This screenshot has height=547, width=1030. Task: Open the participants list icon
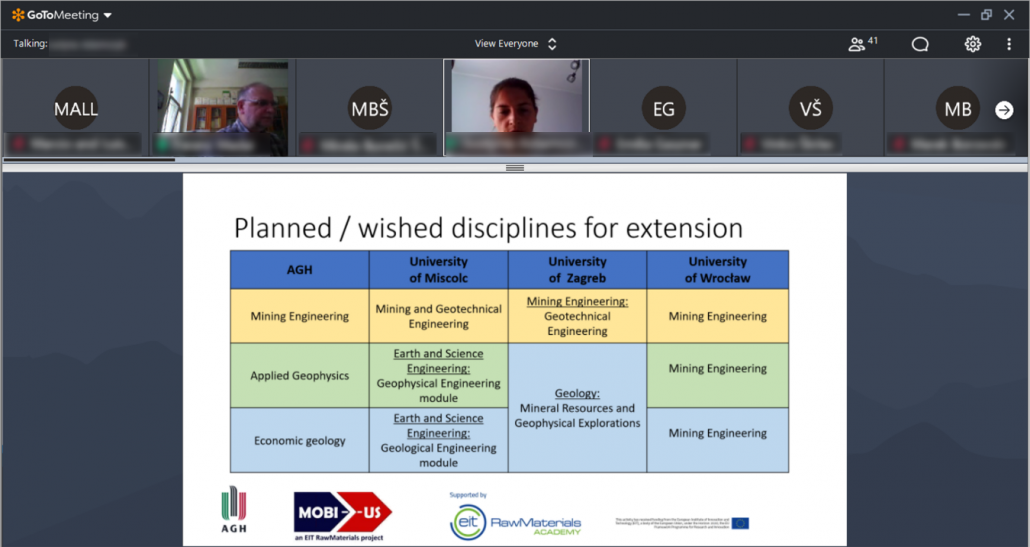tap(857, 44)
